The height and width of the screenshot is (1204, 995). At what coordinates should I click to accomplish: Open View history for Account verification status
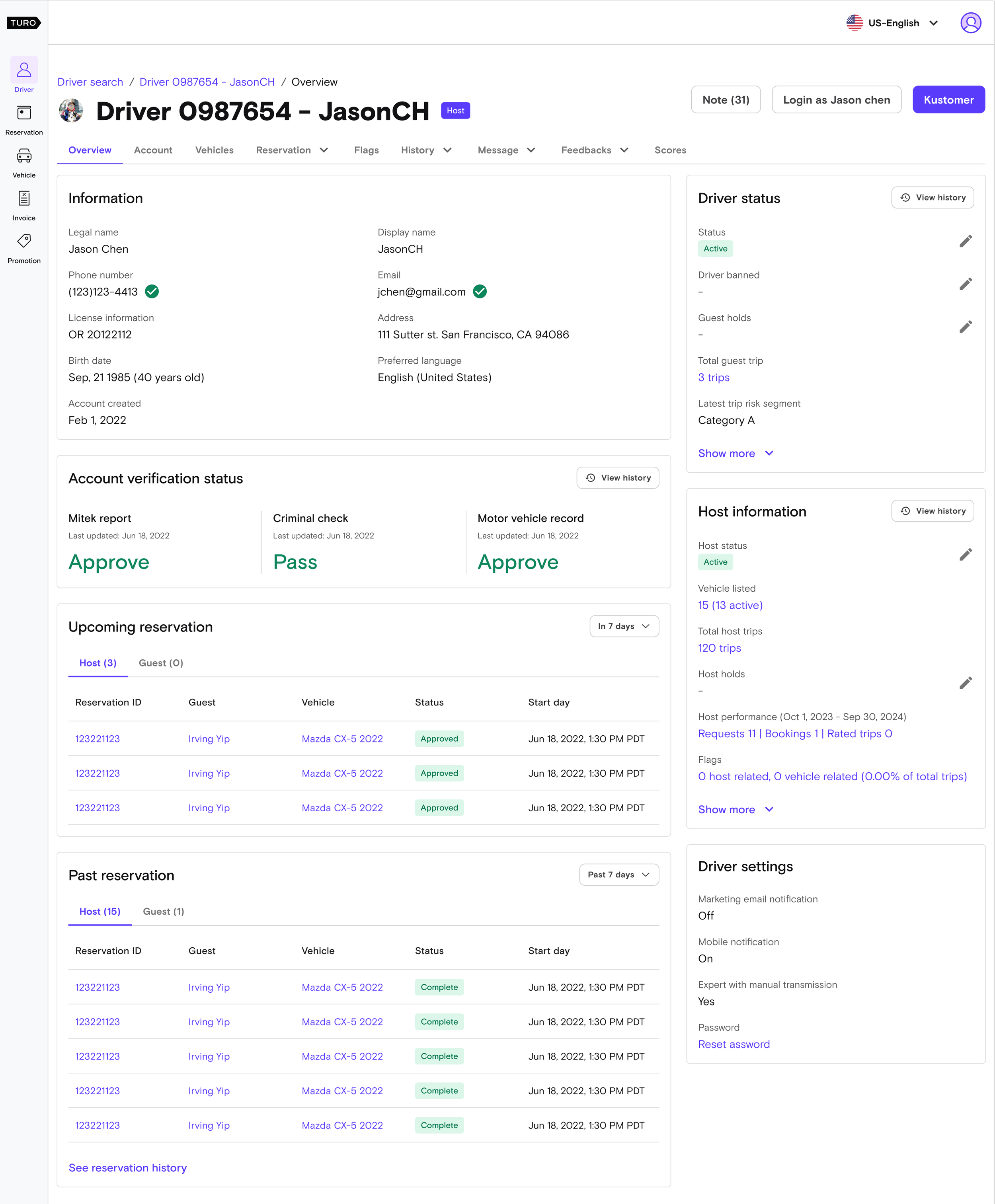pos(617,478)
